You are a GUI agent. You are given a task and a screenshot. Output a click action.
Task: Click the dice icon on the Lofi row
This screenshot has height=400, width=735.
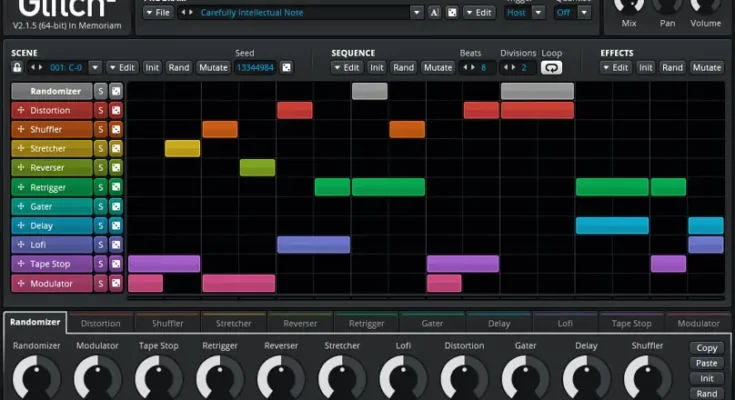(x=116, y=245)
